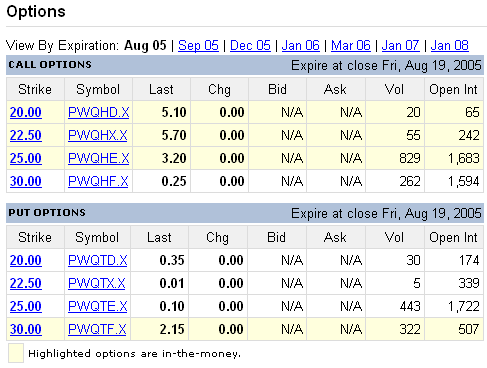The width and height of the screenshot is (487, 368).
Task: Click the Options page heading
Action: (x=36, y=12)
